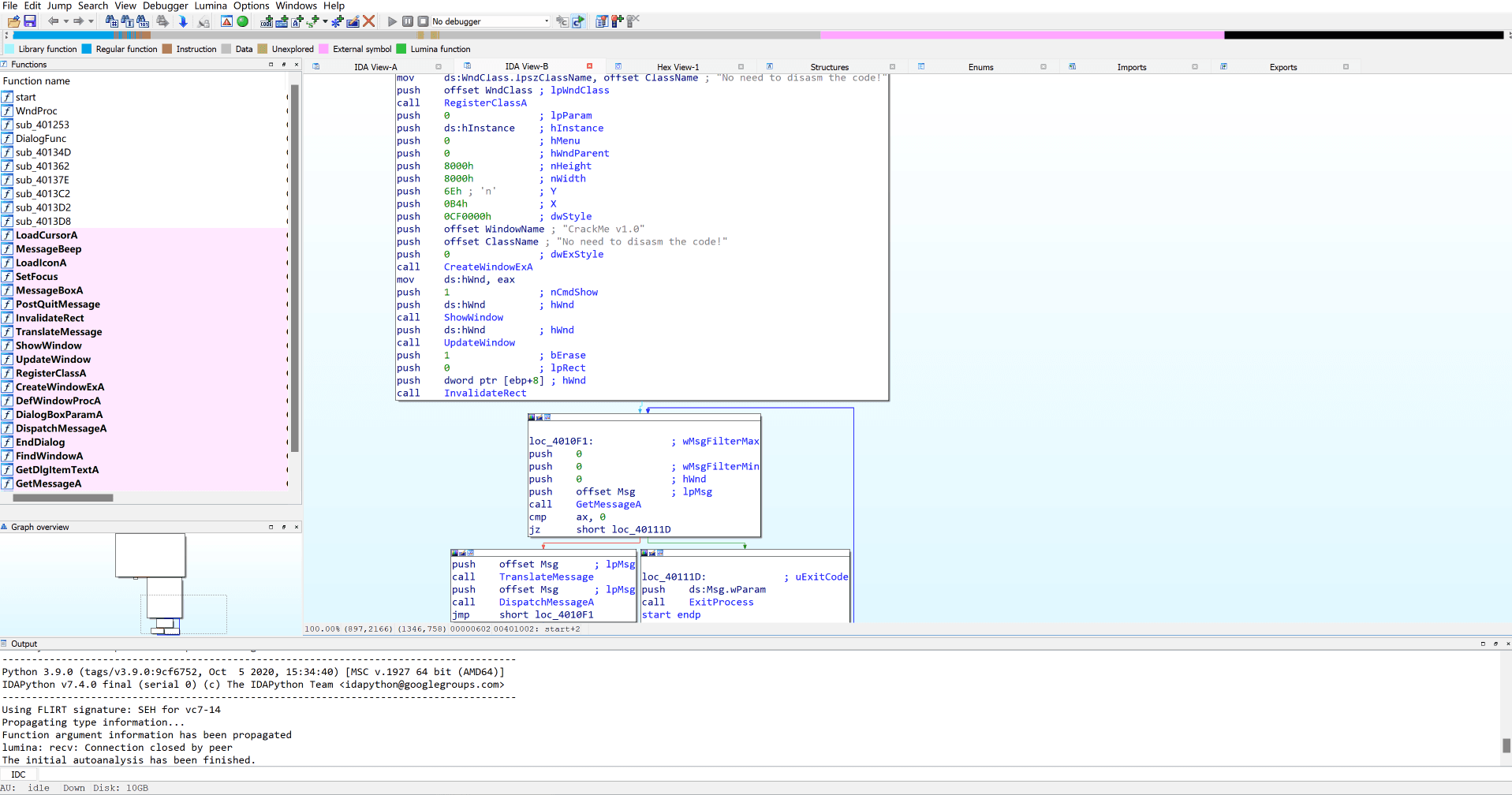Click the red X delete icon in toolbar

tap(368, 21)
